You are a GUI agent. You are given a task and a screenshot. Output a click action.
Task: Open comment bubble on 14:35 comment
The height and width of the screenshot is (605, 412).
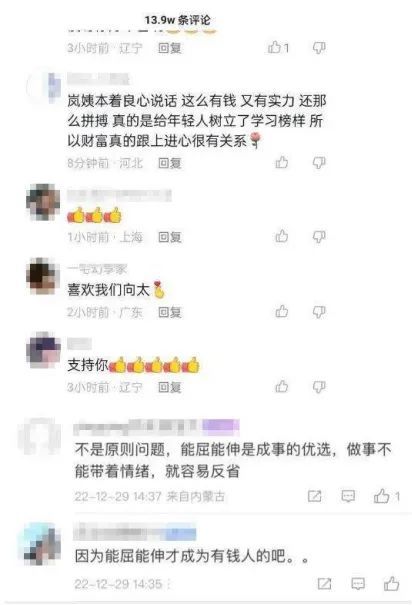pyautogui.click(x=358, y=584)
